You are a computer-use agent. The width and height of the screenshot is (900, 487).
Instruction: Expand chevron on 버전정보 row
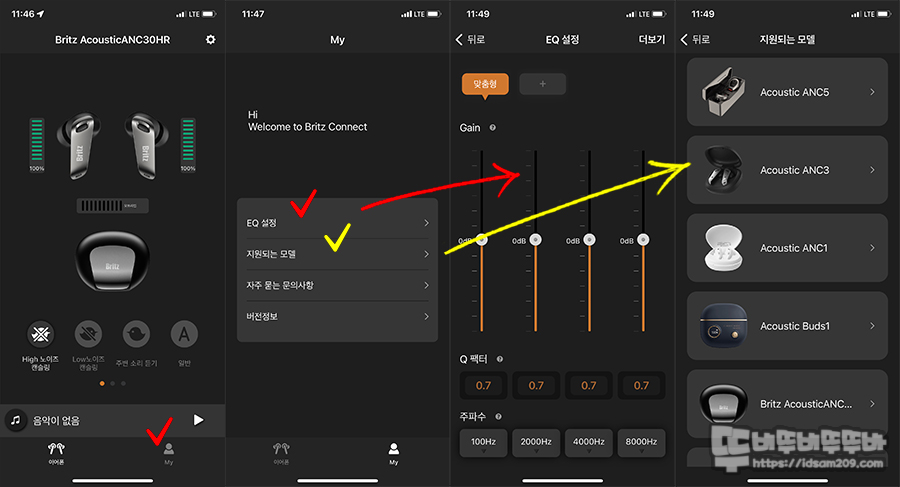click(426, 316)
